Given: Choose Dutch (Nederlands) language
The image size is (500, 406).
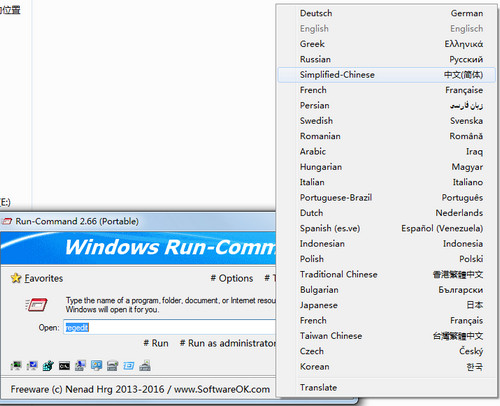Looking at the screenshot, I should 387,213.
